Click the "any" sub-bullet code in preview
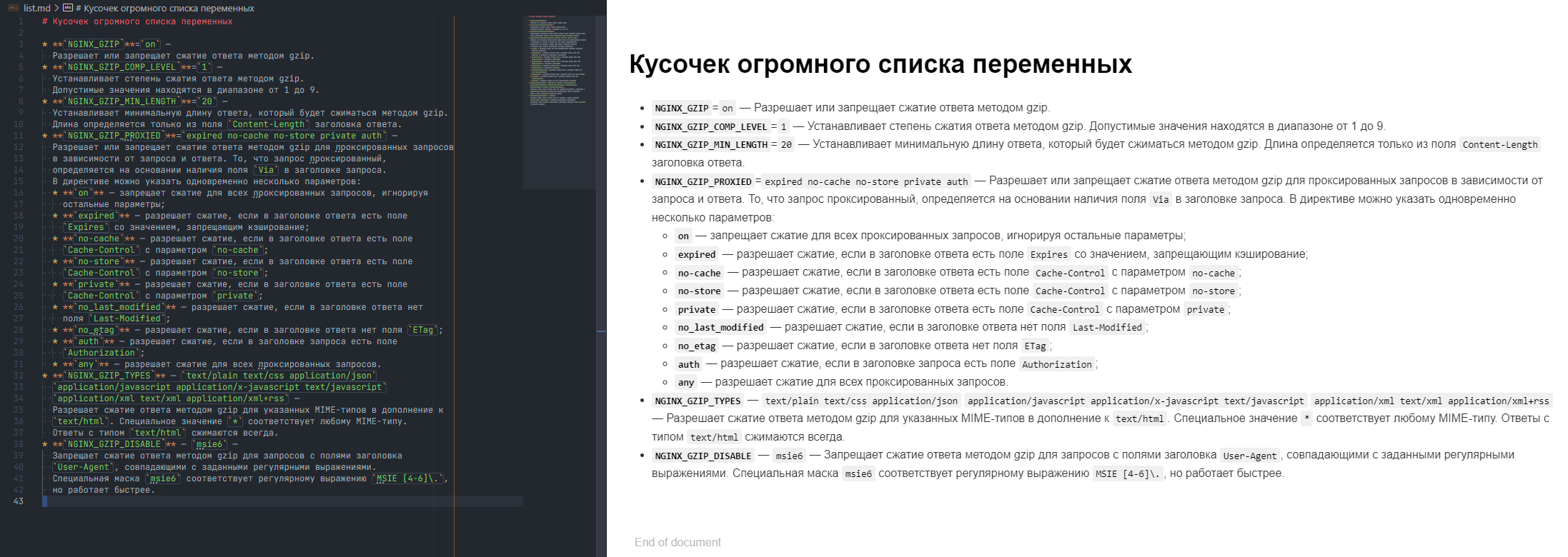 click(686, 382)
